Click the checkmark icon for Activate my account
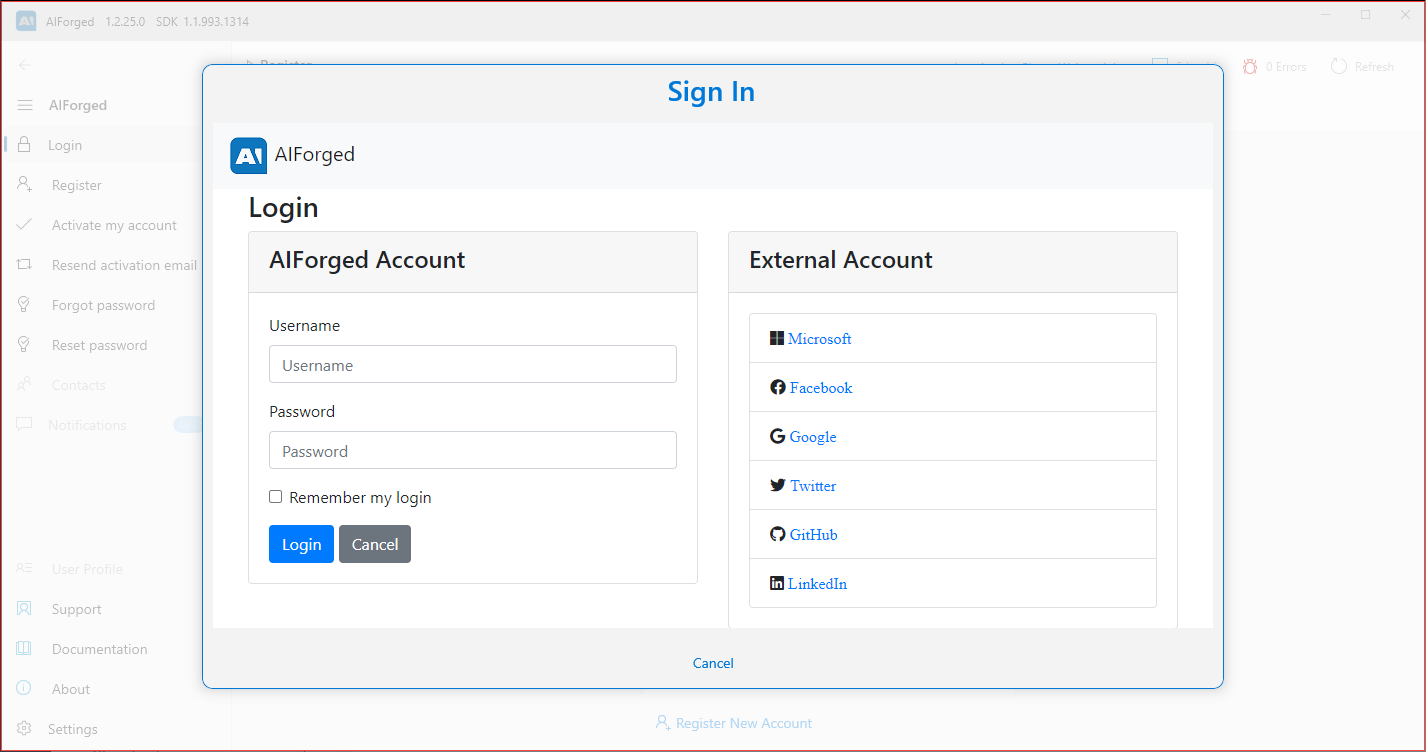 pyautogui.click(x=25, y=225)
